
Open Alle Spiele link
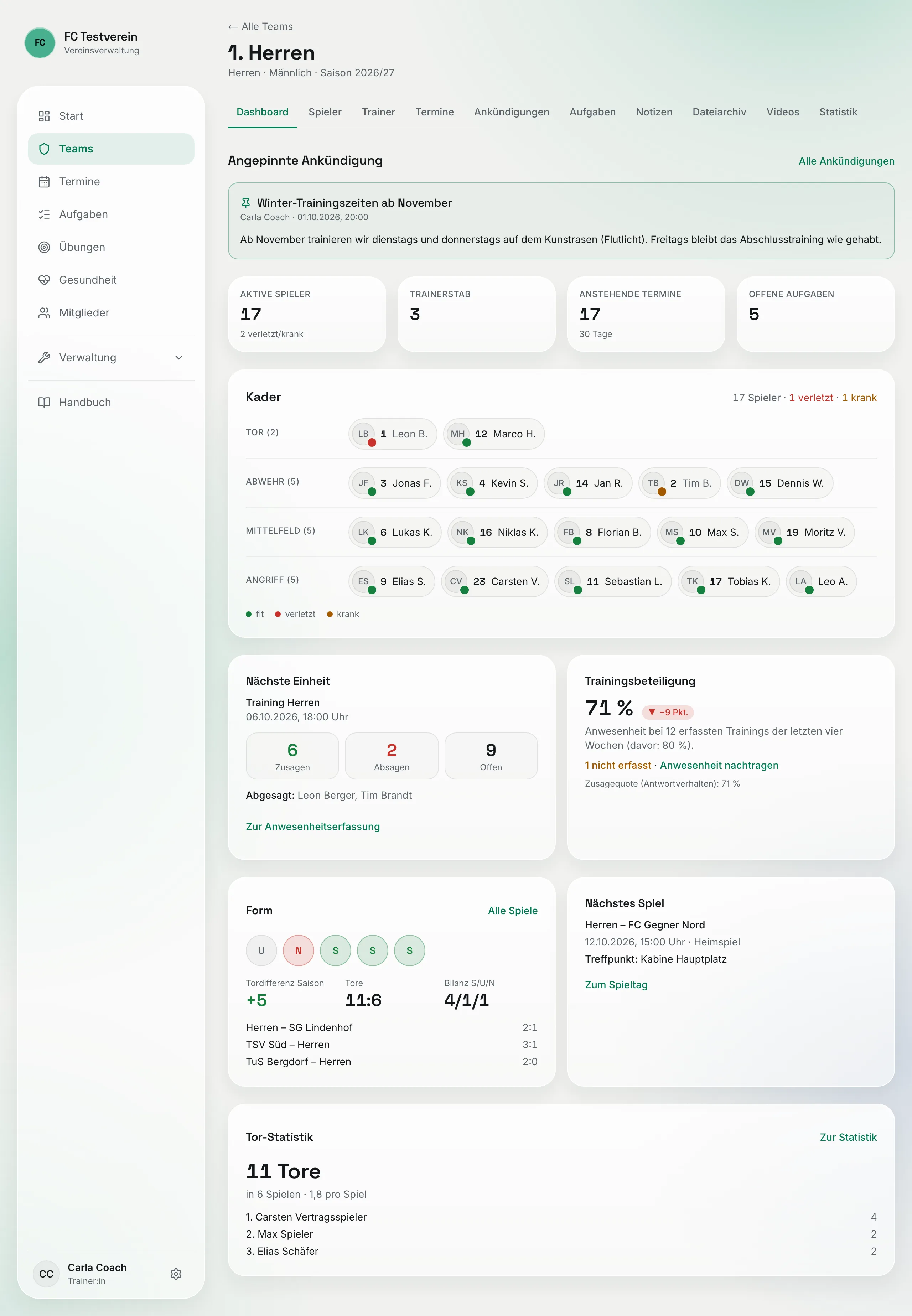pos(513,910)
